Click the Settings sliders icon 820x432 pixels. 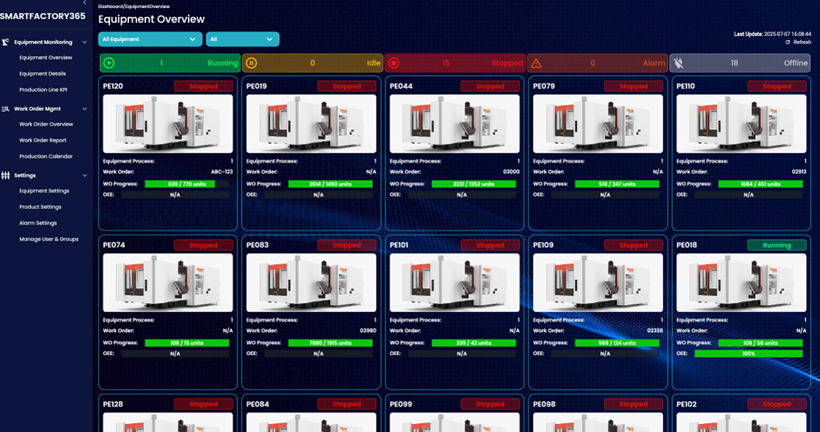click(6, 175)
